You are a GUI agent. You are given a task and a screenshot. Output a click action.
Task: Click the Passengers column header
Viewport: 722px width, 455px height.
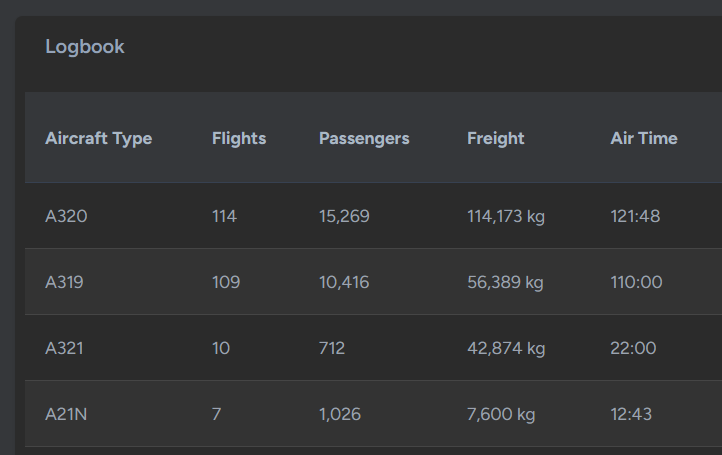coord(364,138)
